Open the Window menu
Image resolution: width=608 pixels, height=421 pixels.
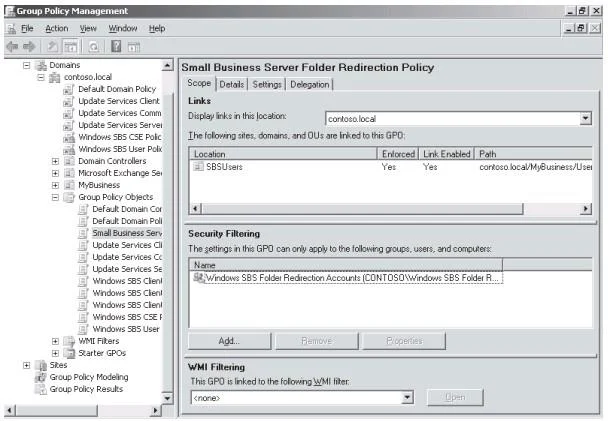123,28
